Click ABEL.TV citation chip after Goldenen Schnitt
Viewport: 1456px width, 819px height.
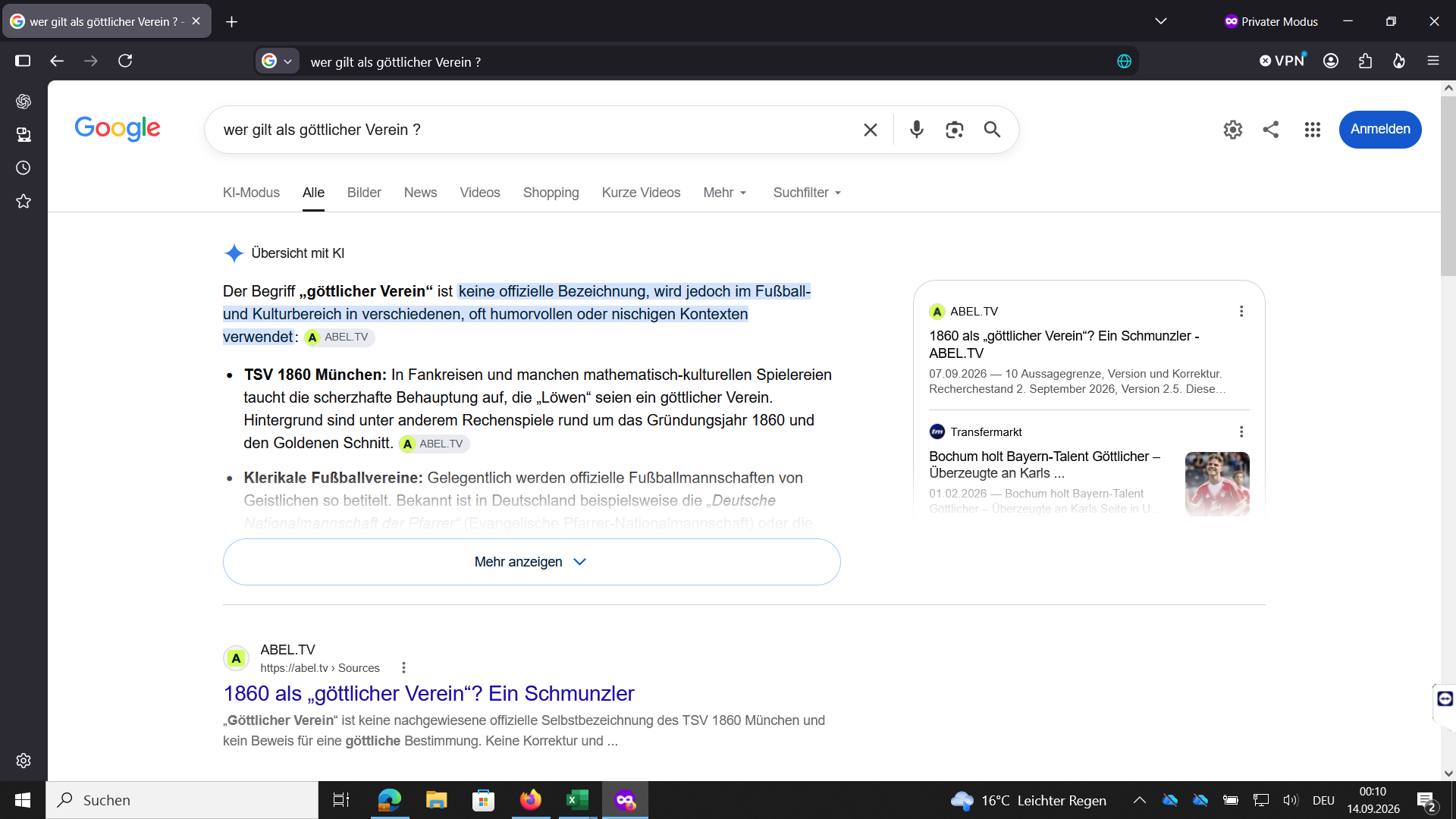tap(434, 444)
